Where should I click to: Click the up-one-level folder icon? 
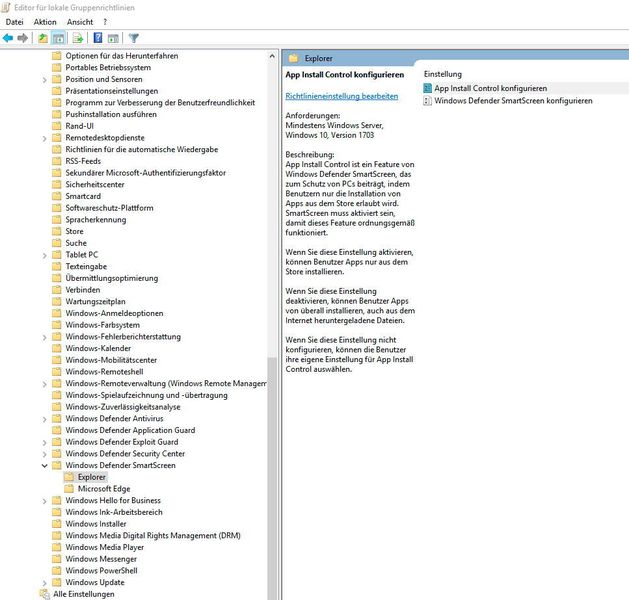pyautogui.click(x=43, y=38)
